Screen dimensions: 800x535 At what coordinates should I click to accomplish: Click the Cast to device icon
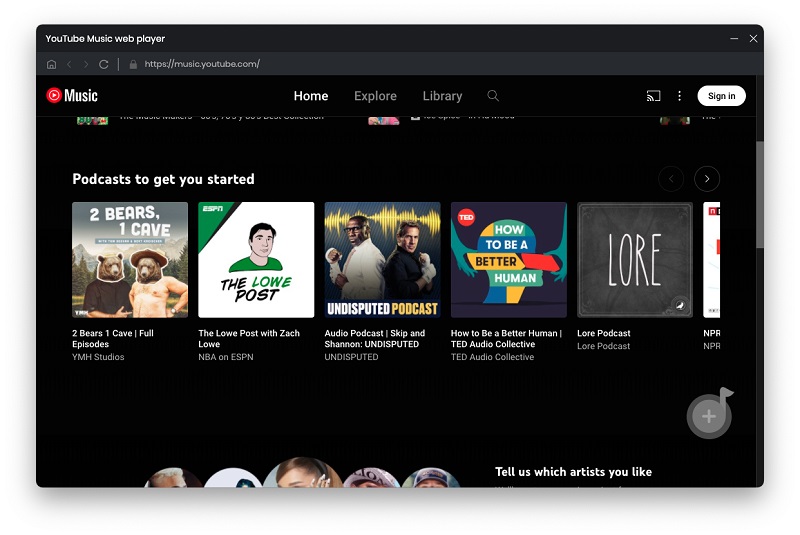coord(653,96)
